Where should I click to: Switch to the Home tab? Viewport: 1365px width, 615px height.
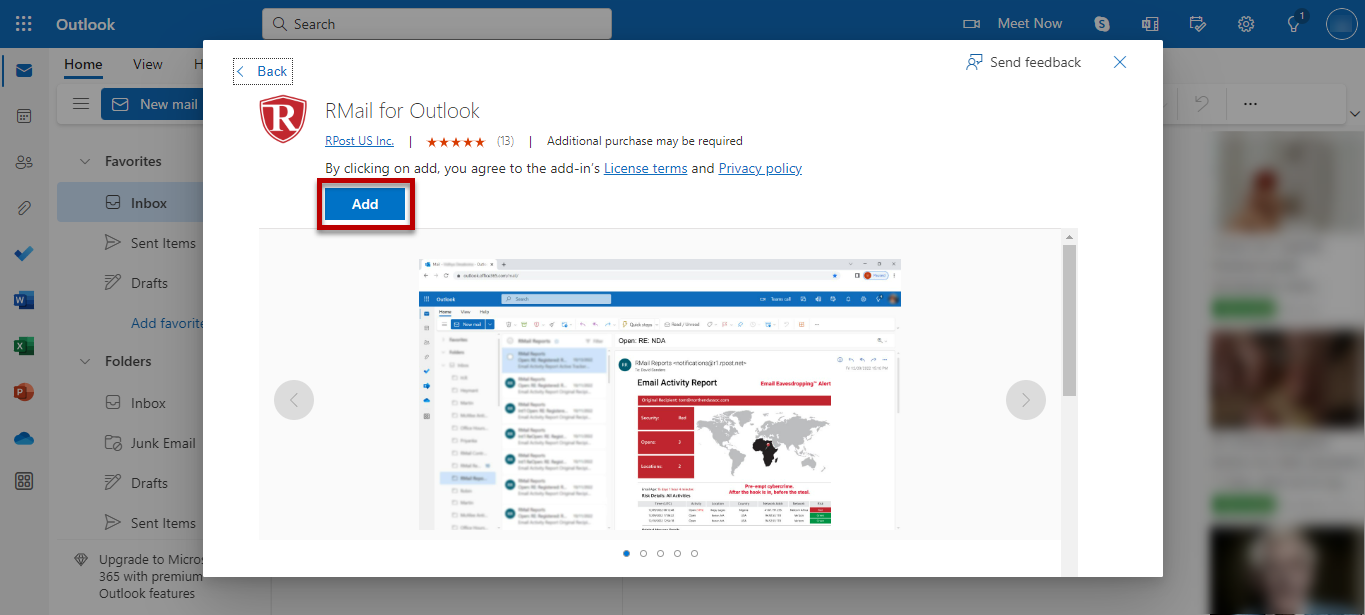pyautogui.click(x=83, y=63)
